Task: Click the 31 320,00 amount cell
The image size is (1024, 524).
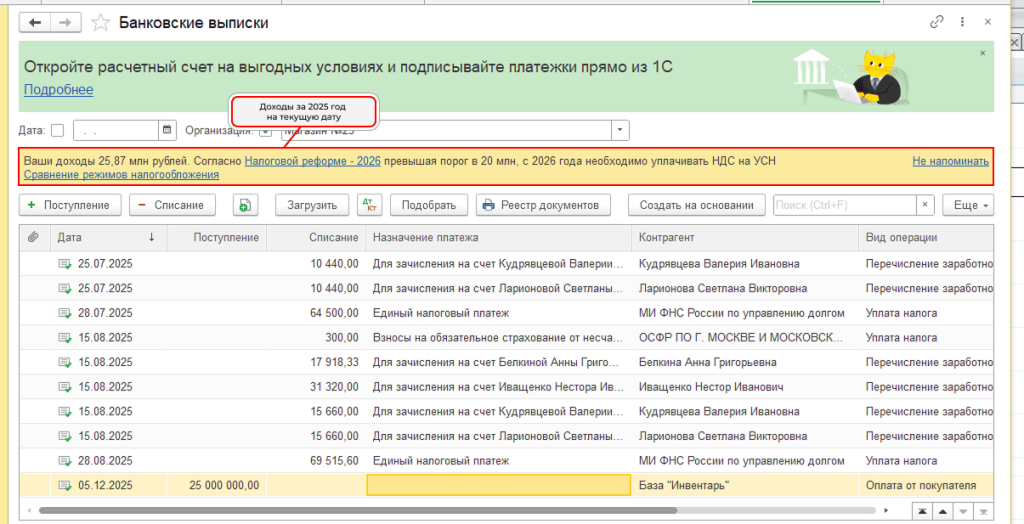Action: pos(316,387)
